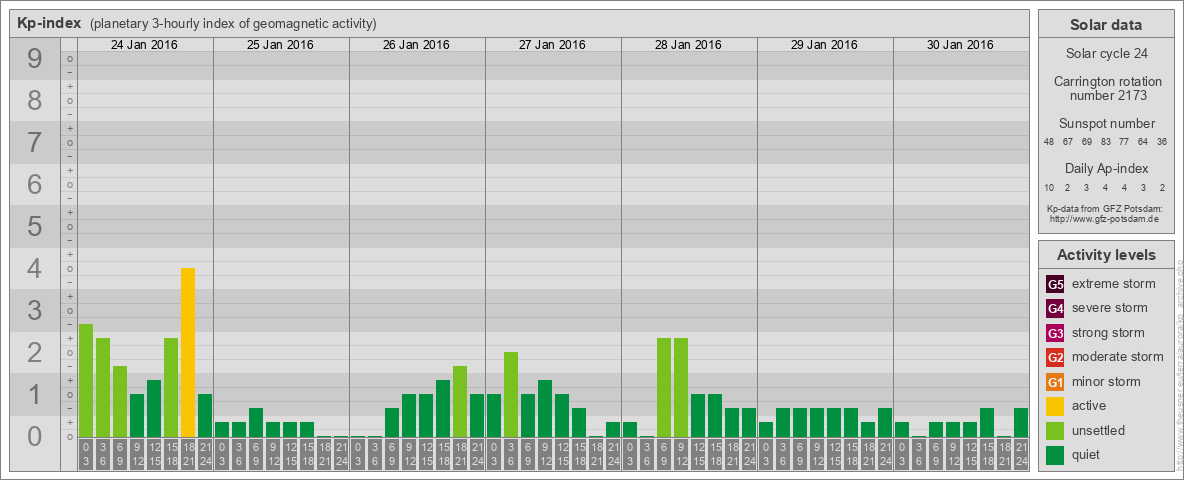Click the G2 moderate storm icon

coord(1055,358)
